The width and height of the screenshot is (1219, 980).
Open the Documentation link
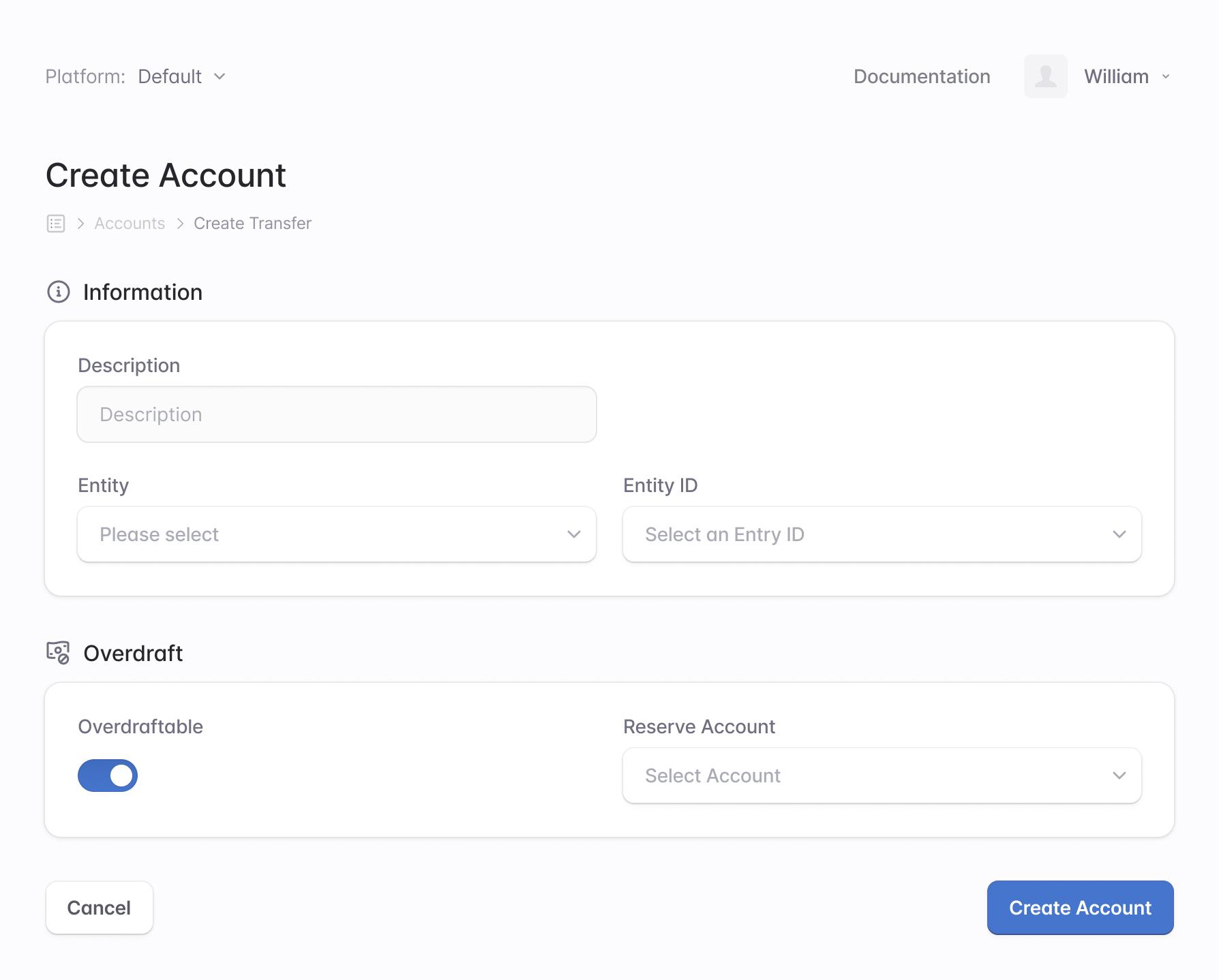tap(922, 76)
